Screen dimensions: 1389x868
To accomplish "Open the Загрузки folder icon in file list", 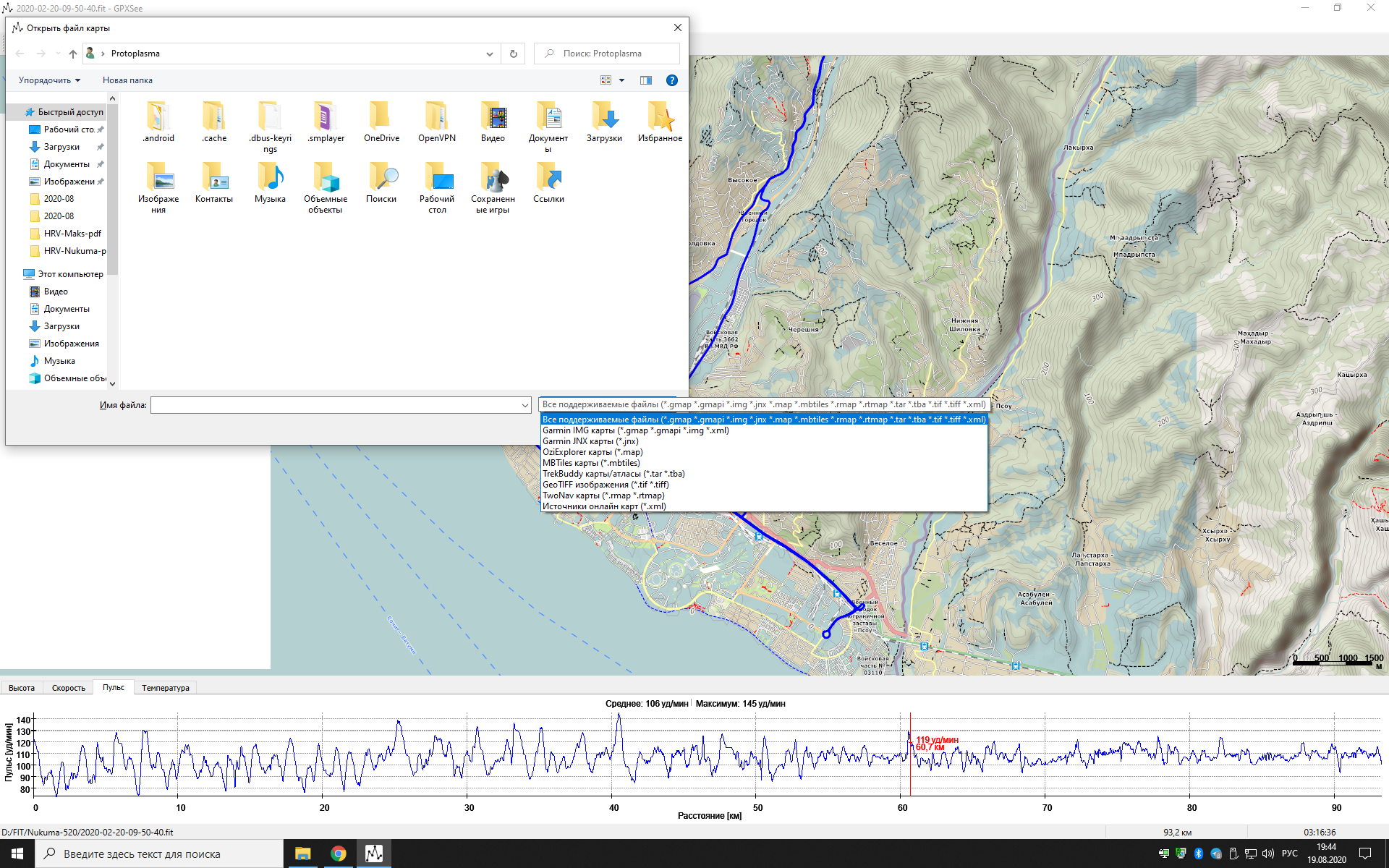I will (604, 122).
